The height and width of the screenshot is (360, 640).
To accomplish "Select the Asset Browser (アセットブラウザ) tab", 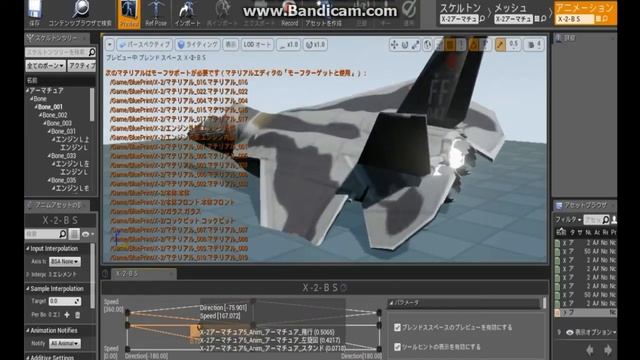I will pos(584,205).
